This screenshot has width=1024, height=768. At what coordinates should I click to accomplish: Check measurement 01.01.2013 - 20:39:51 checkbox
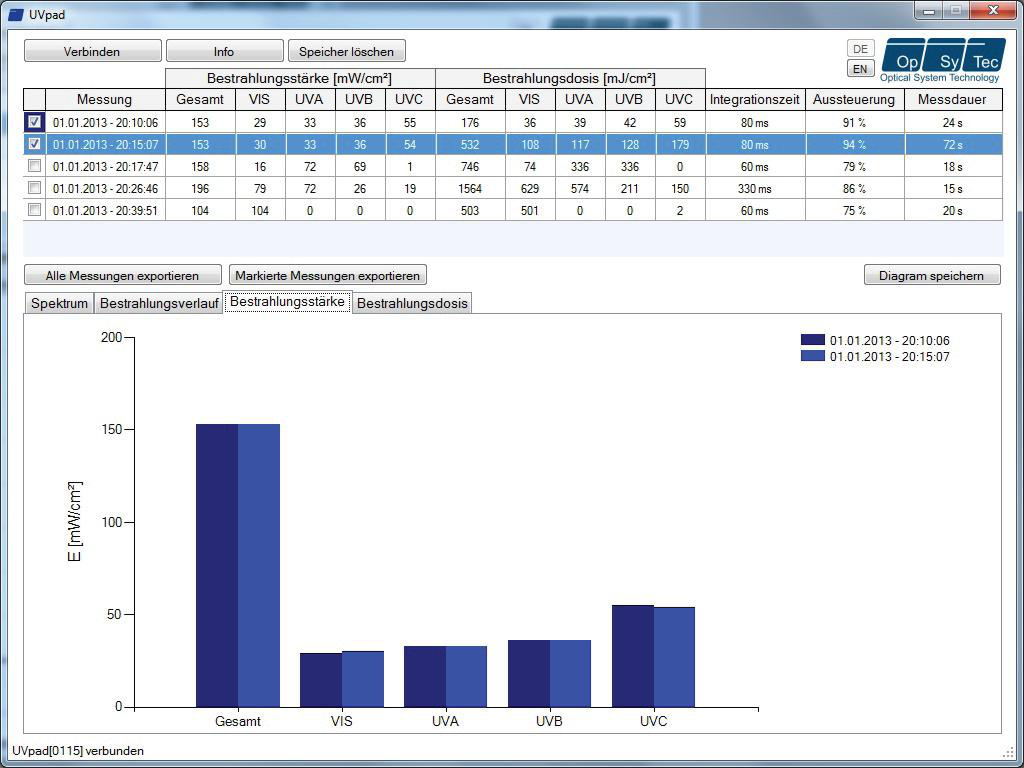[35, 210]
